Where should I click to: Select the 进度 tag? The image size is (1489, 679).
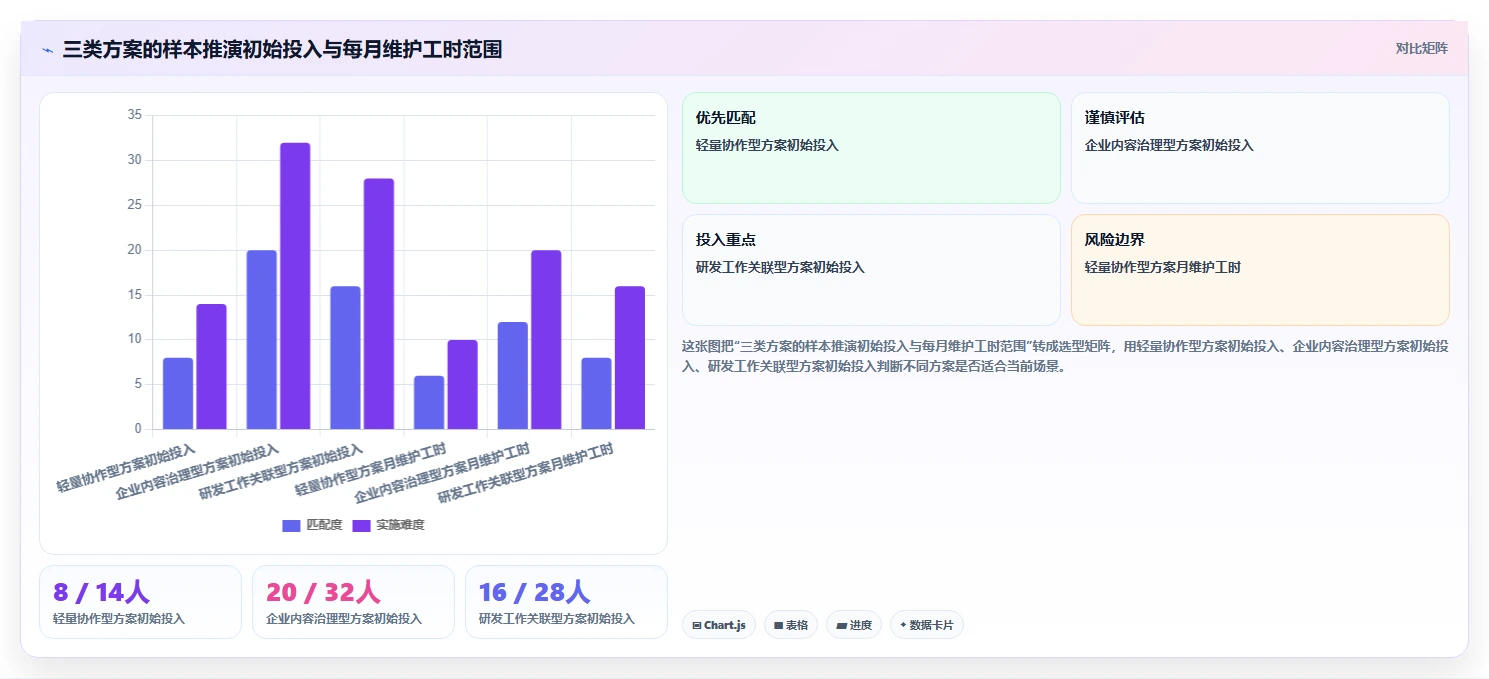click(x=854, y=625)
